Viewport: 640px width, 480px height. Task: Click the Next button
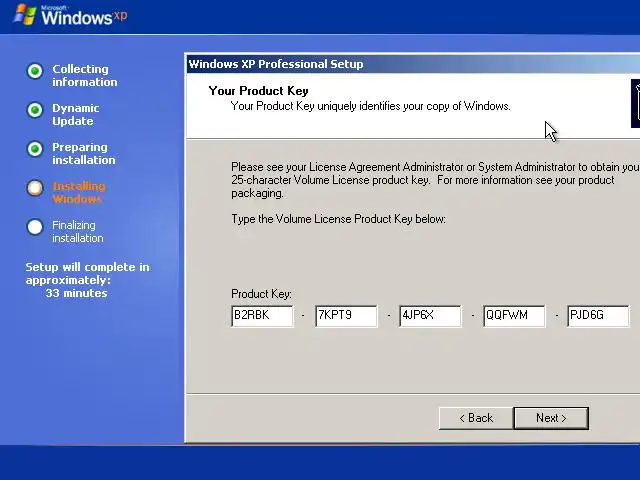click(551, 418)
